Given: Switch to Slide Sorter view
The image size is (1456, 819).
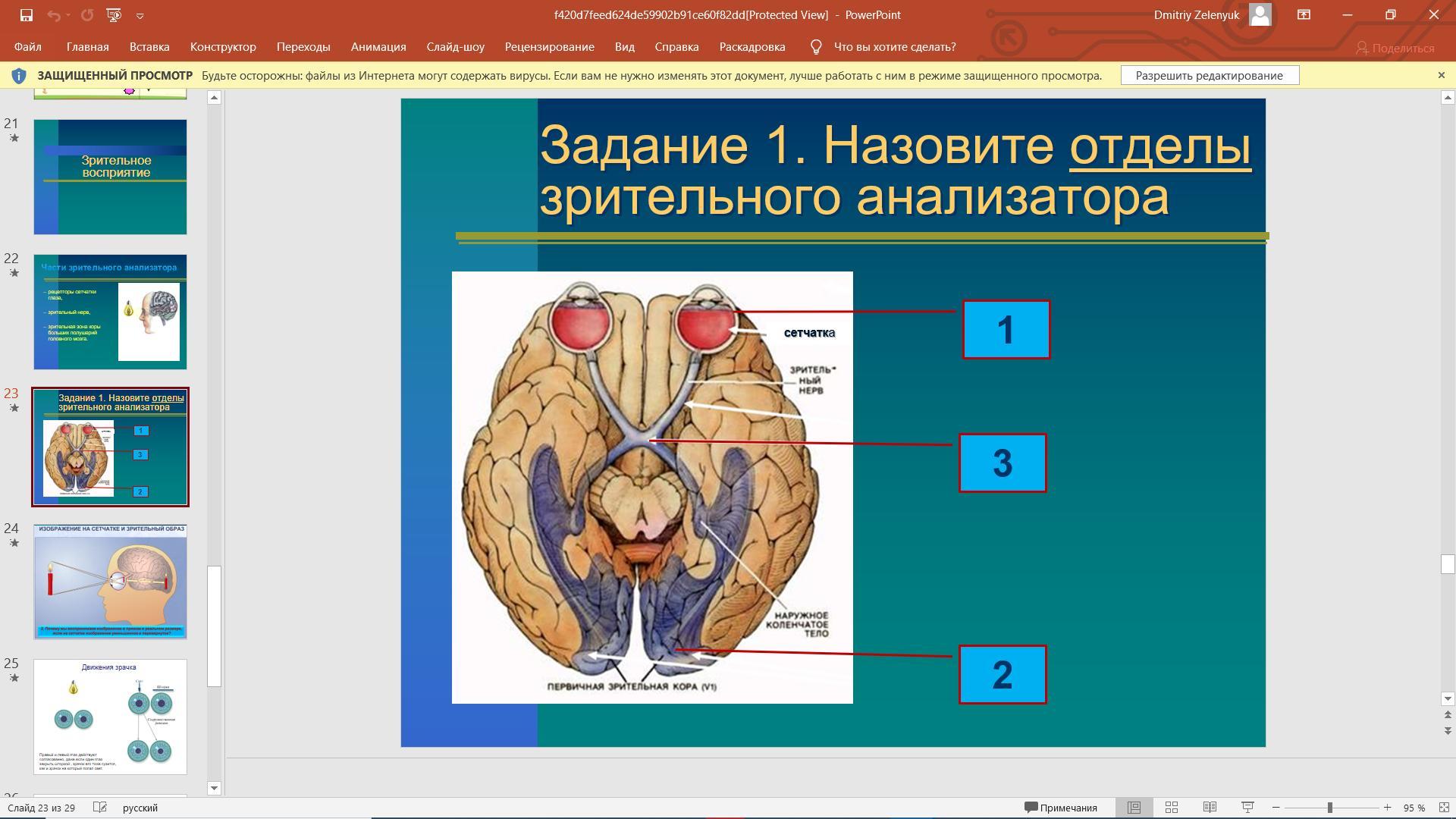Looking at the screenshot, I should tap(1172, 808).
